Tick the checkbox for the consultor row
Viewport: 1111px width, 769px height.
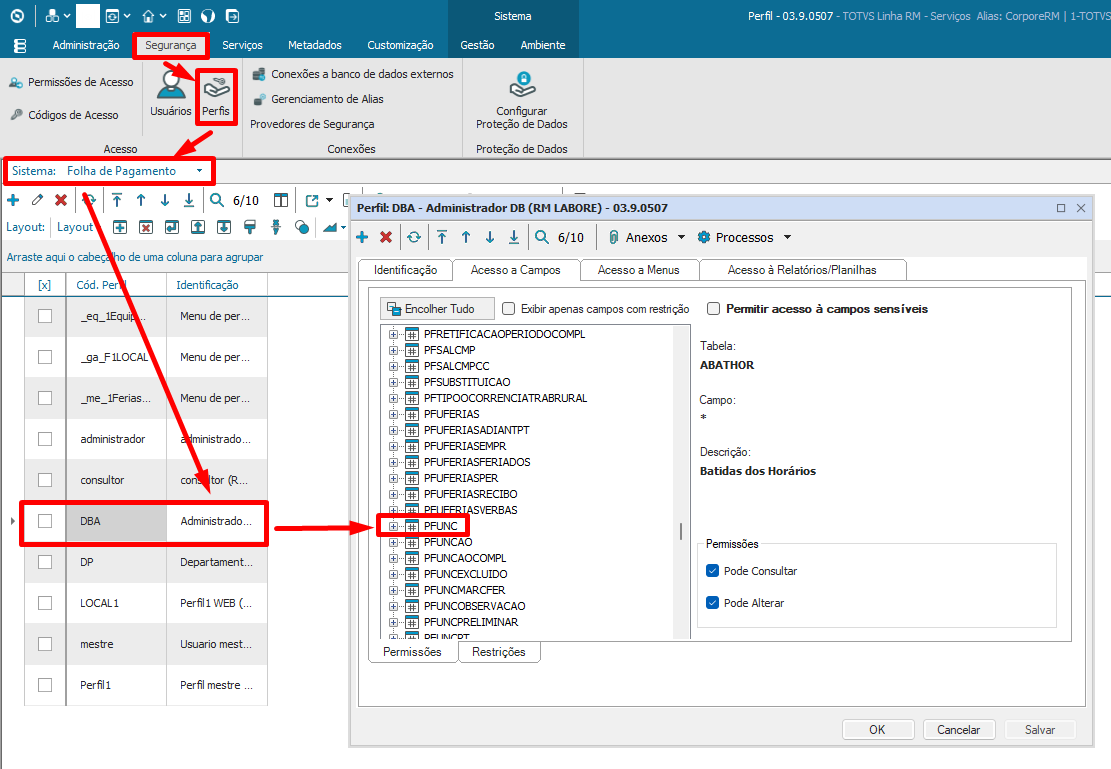(45, 480)
